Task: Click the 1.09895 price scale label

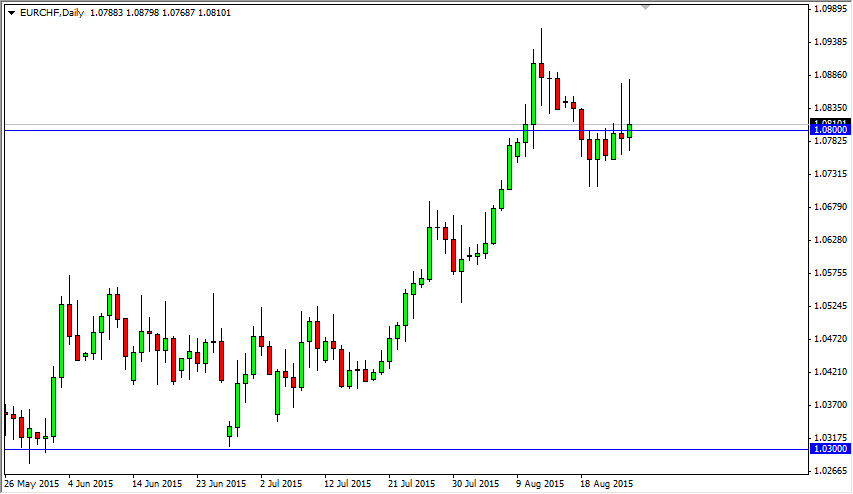Action: 831,9
